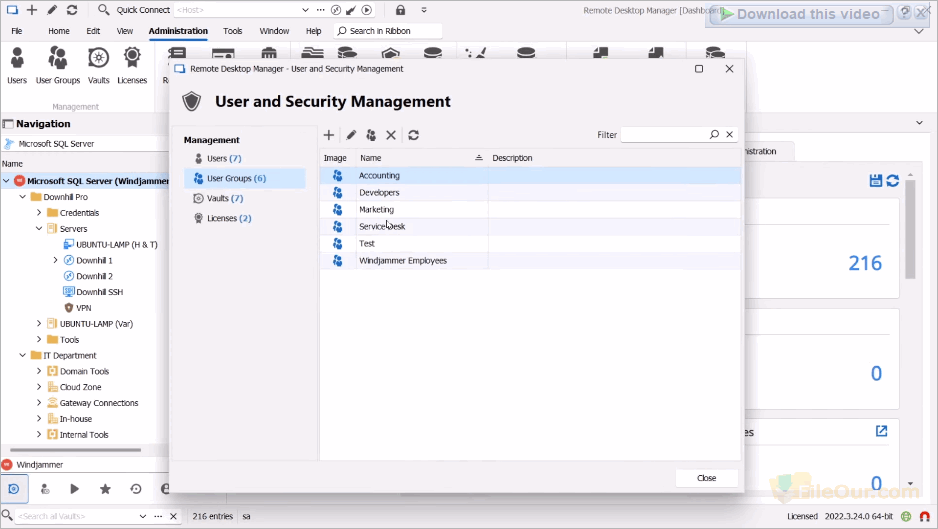The image size is (938, 529).
Task: Collapse the Microsoft SQL Server root node
Action: point(6,180)
